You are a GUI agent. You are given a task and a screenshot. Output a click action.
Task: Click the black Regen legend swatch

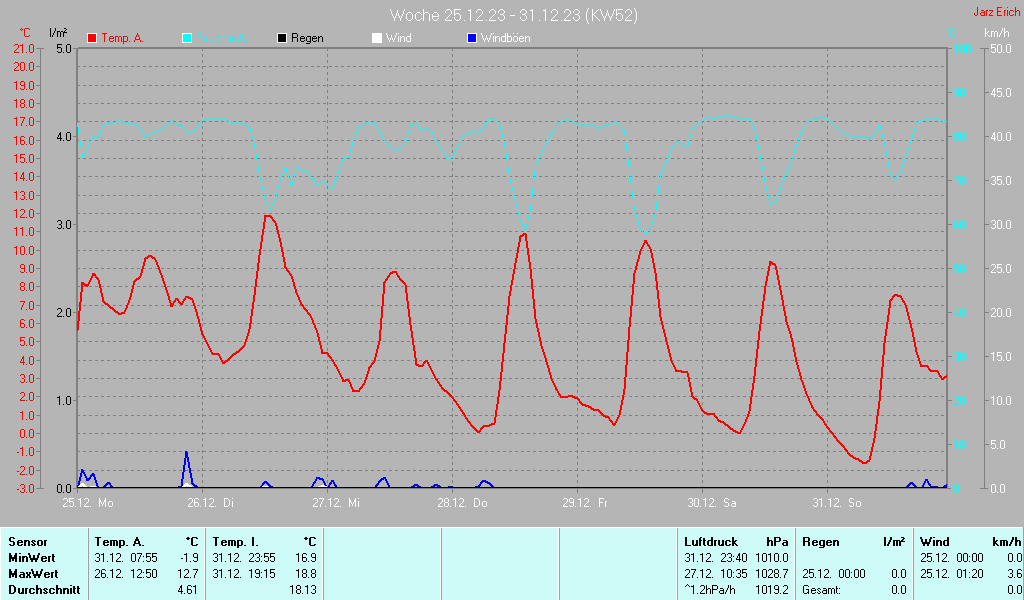pos(282,38)
